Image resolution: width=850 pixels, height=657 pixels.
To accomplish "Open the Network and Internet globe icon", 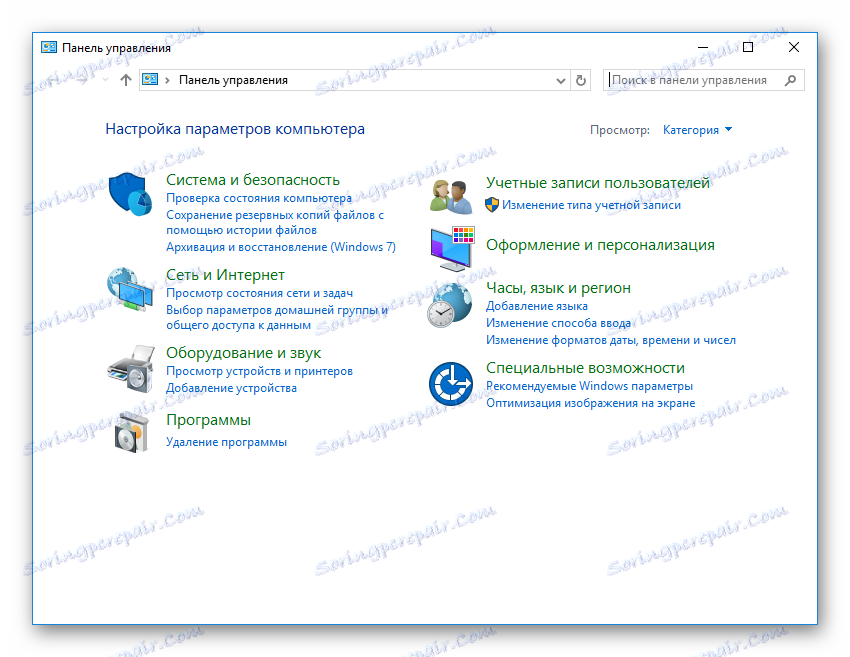I will coord(130,289).
